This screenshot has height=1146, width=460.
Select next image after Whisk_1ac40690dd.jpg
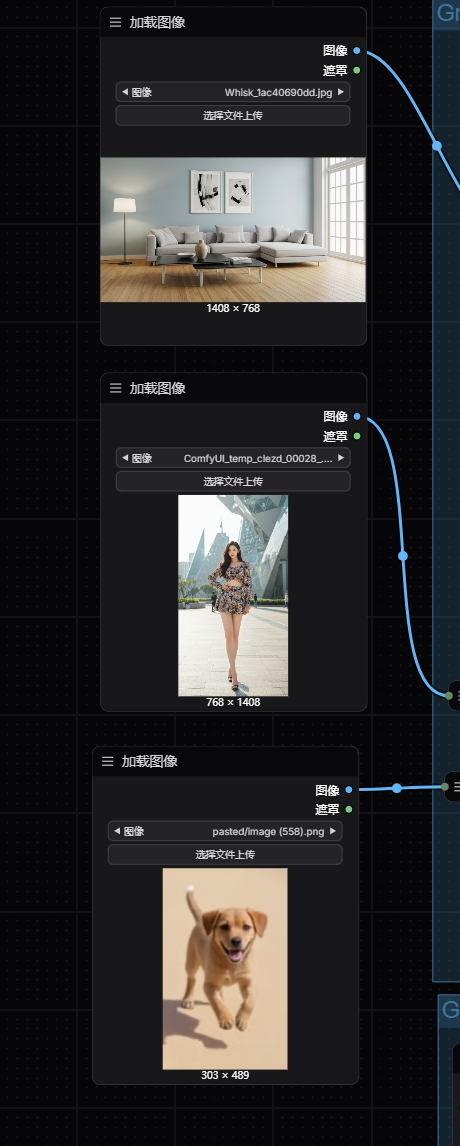coord(341,92)
